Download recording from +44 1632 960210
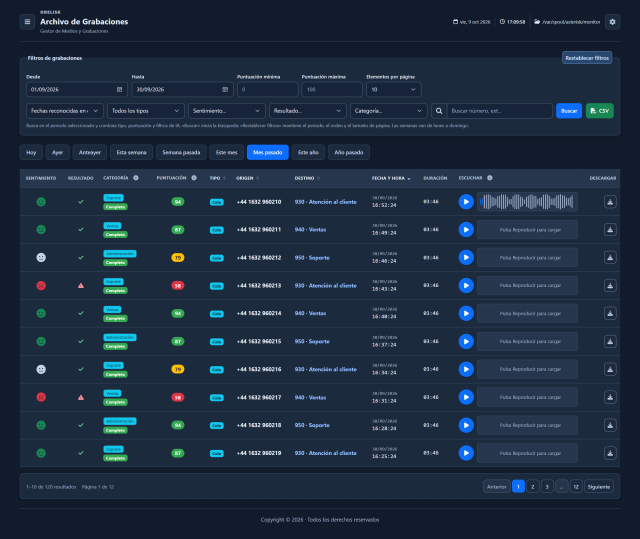640x539 pixels. [x=610, y=202]
